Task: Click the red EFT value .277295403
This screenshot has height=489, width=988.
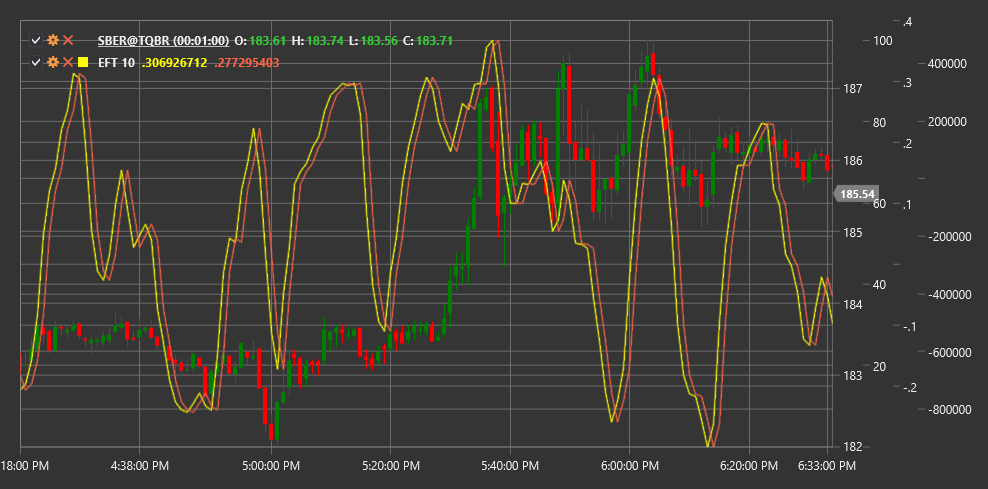Action: click(246, 62)
